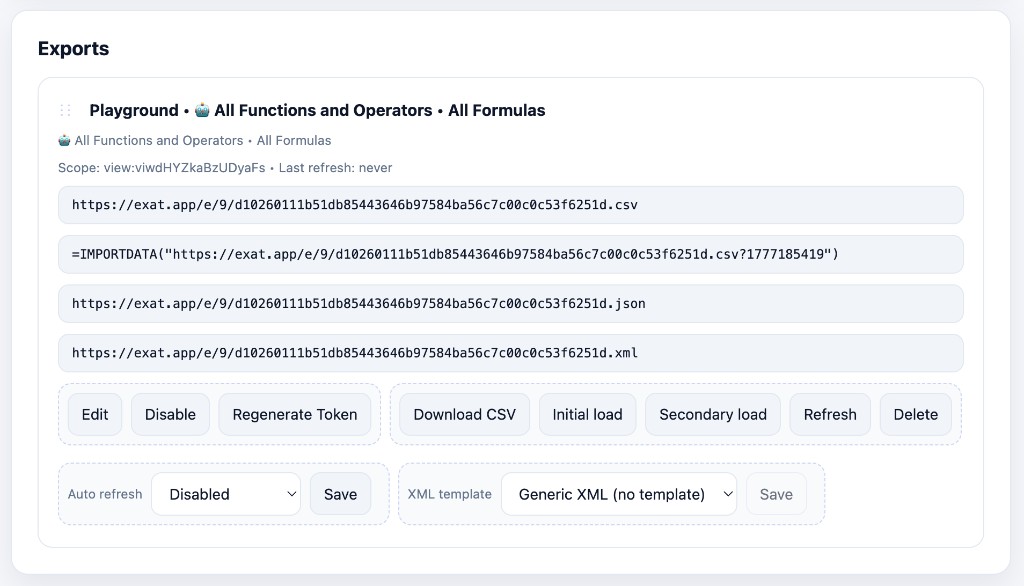Image resolution: width=1024 pixels, height=586 pixels.
Task: Trigger the Initial load
Action: tap(587, 413)
